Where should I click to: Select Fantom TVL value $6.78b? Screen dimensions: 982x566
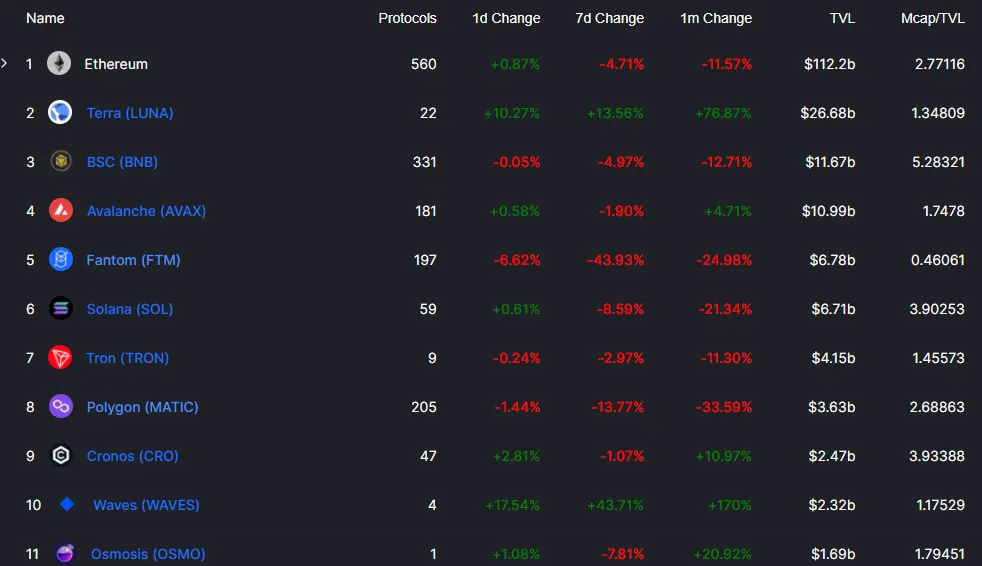[832, 260]
